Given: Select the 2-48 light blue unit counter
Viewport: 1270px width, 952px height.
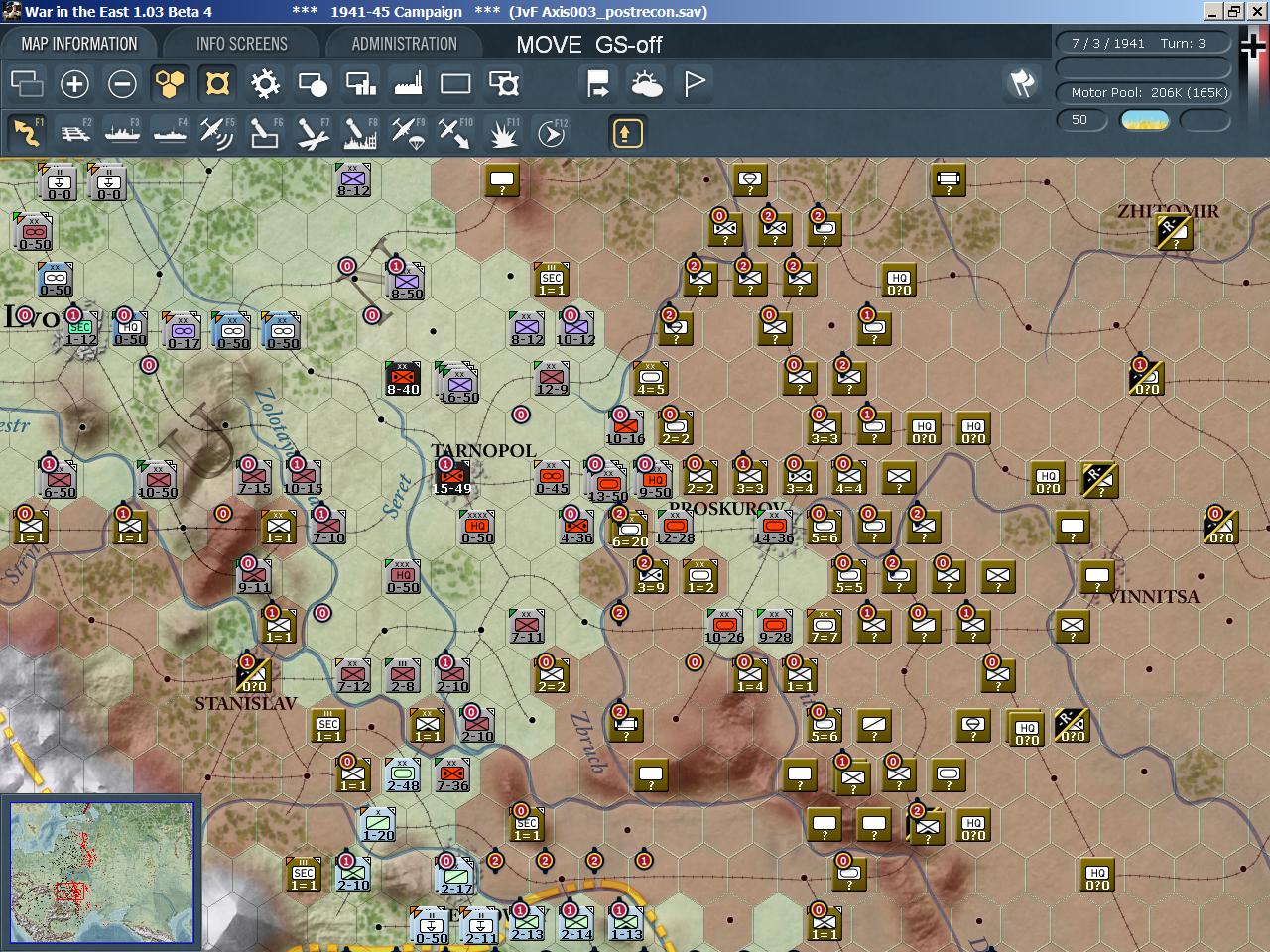Looking at the screenshot, I should pyautogui.click(x=403, y=775).
